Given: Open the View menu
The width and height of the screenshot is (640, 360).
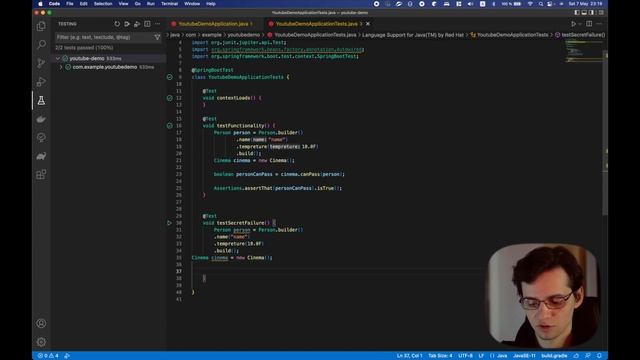Looking at the screenshot, I should click(123, 4).
